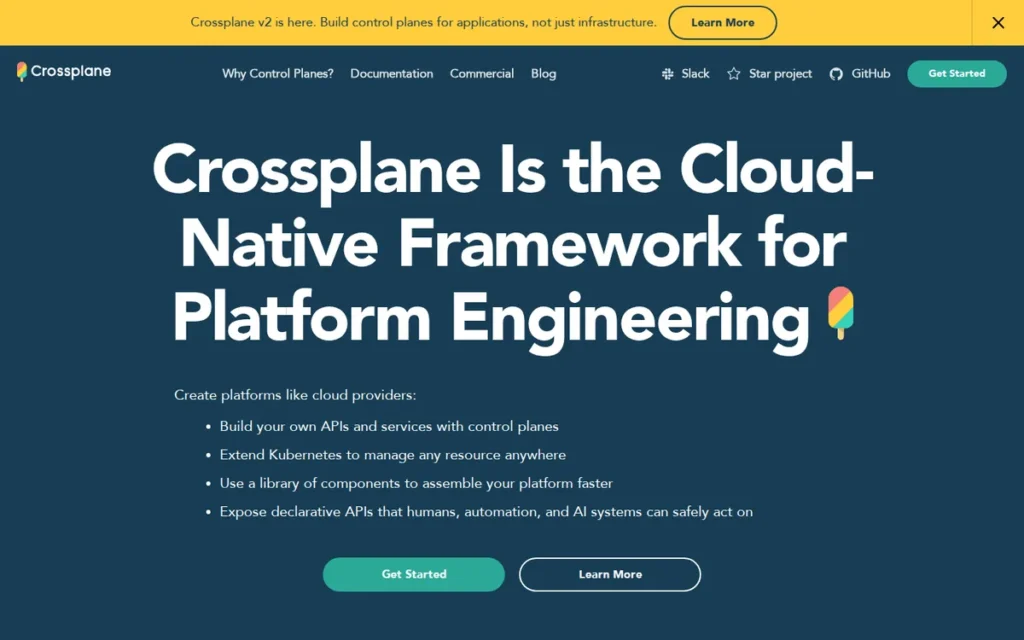Open the Slack community link text
Viewport: 1024px width, 640px height.
pyautogui.click(x=695, y=74)
